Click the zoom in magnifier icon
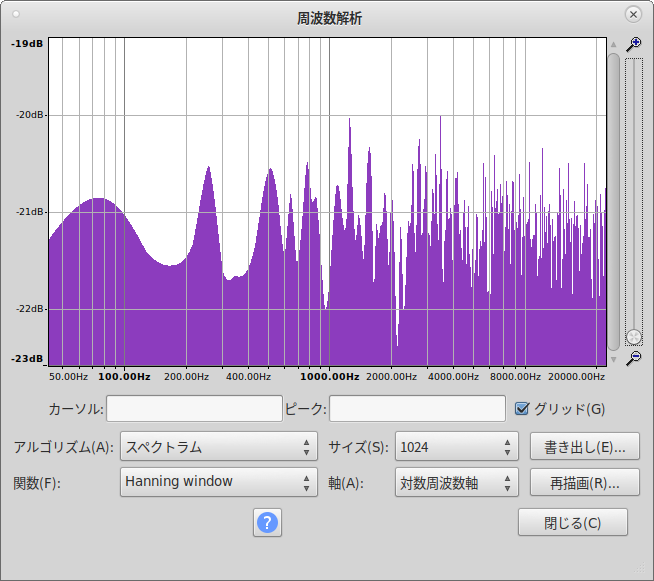The width and height of the screenshot is (654, 581). 633,45
